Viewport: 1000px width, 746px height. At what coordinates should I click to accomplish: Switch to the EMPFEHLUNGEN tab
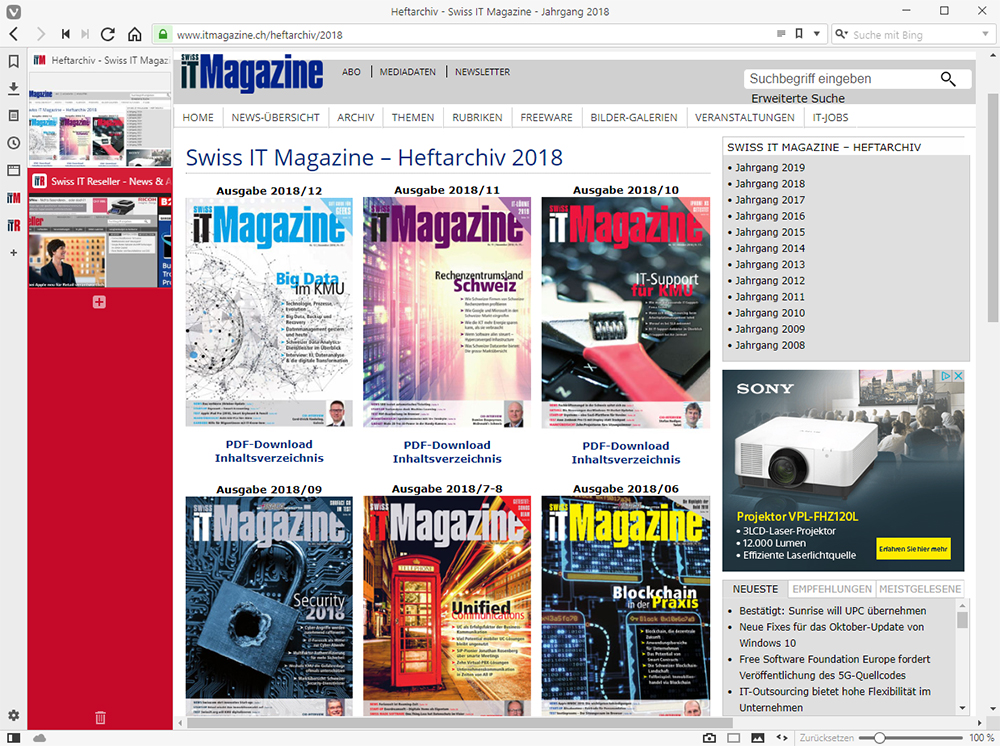(832, 589)
